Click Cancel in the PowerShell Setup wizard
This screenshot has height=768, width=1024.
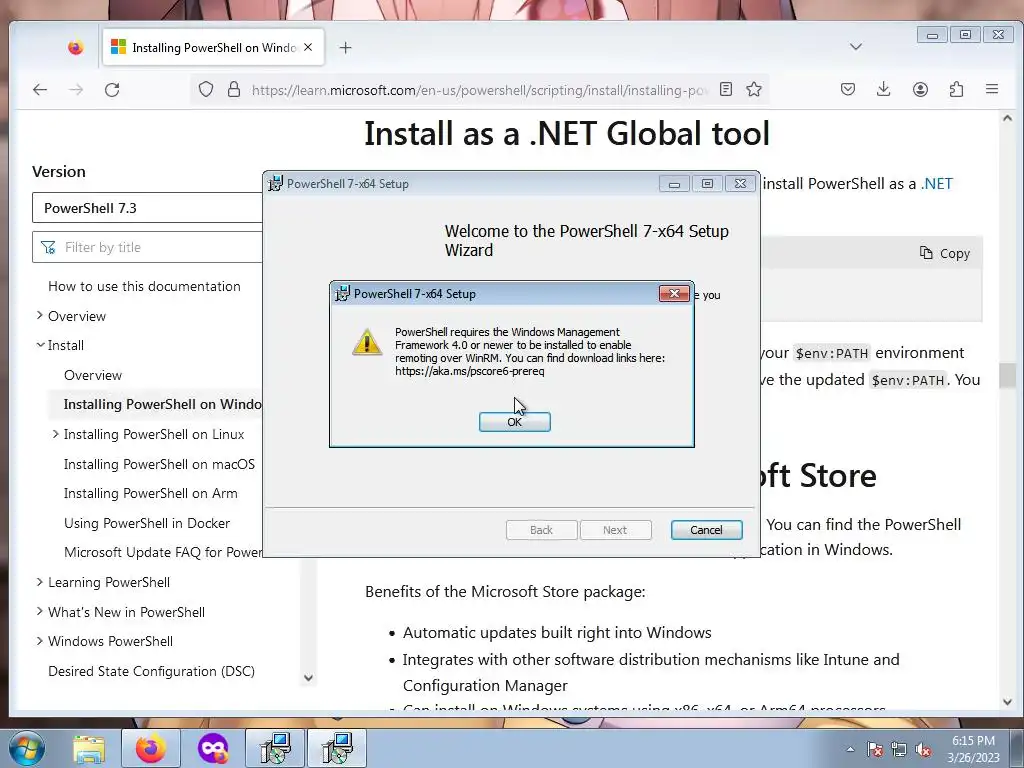pos(707,530)
